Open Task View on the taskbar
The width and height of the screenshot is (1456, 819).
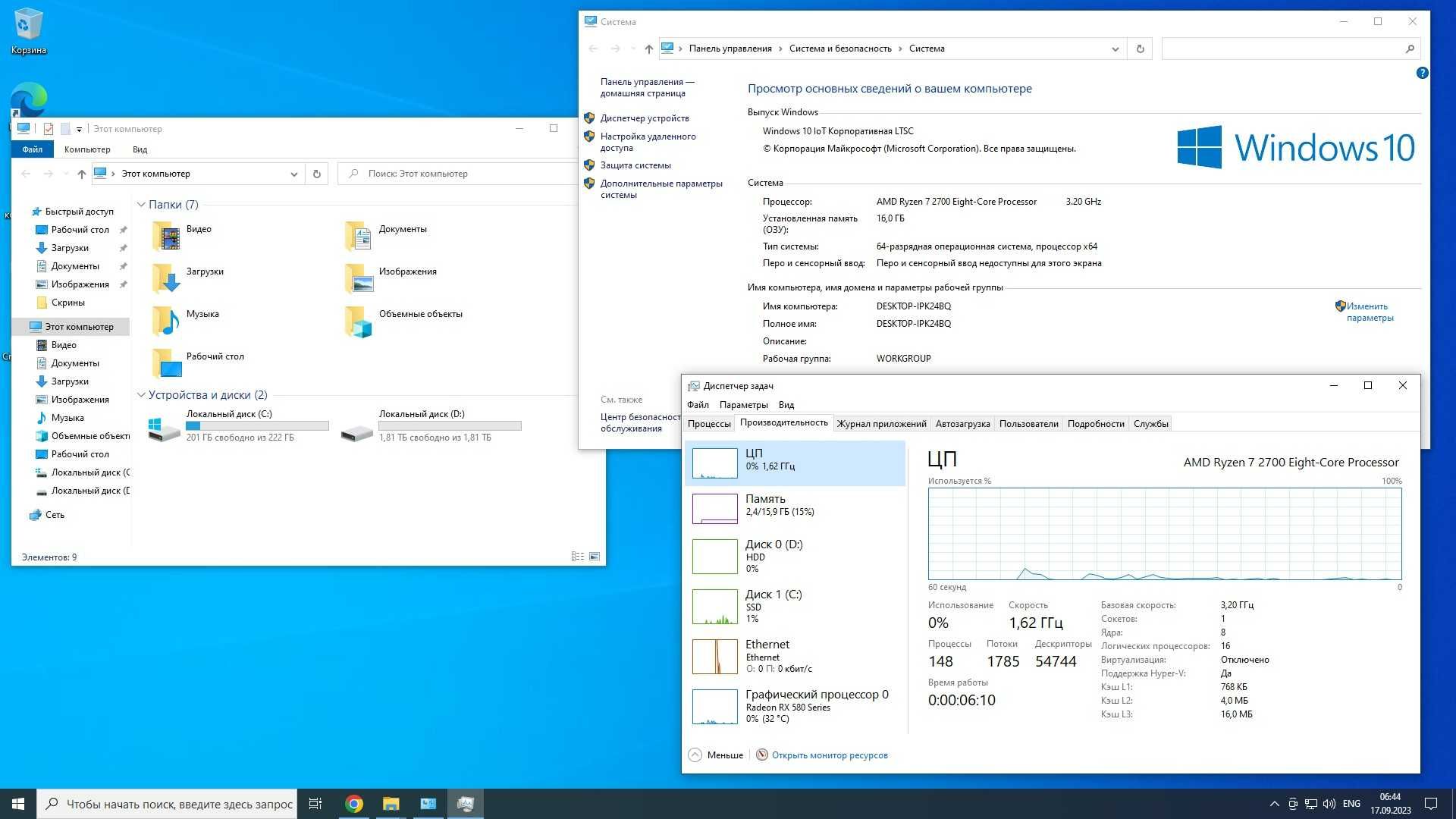tap(315, 804)
